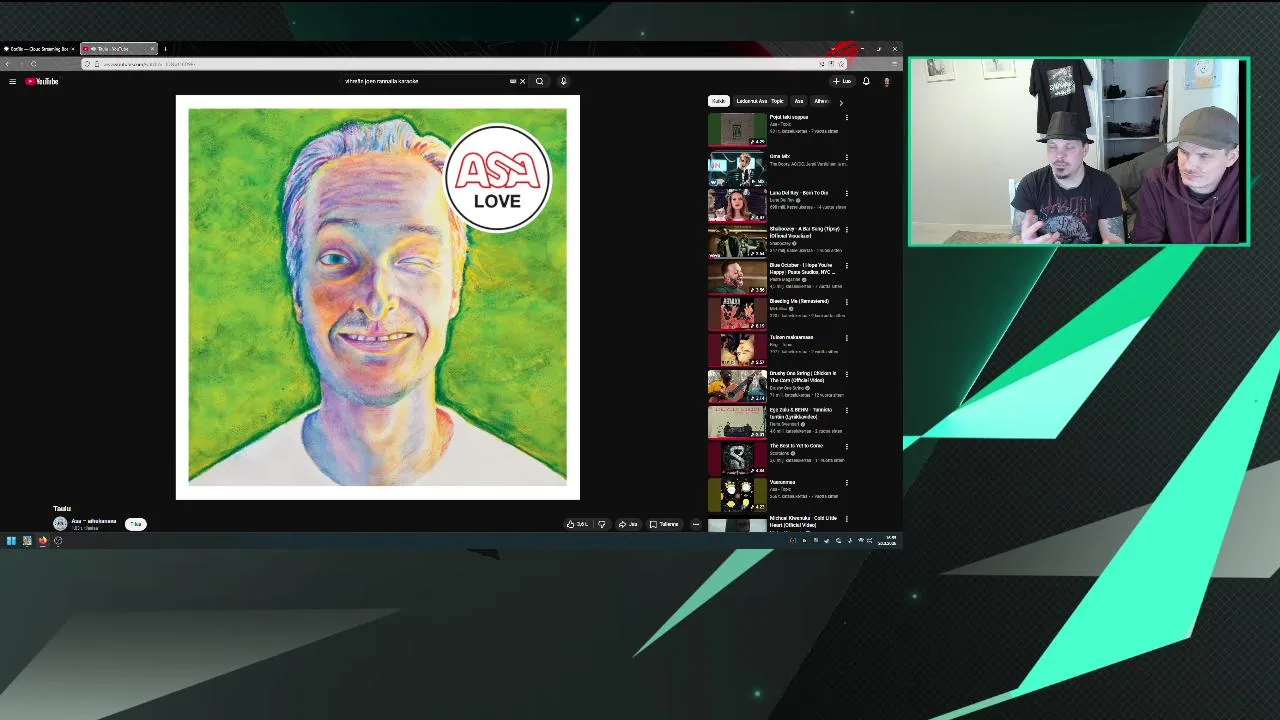Open the notifications bell
Screen dimensions: 1280x720
coord(866,81)
